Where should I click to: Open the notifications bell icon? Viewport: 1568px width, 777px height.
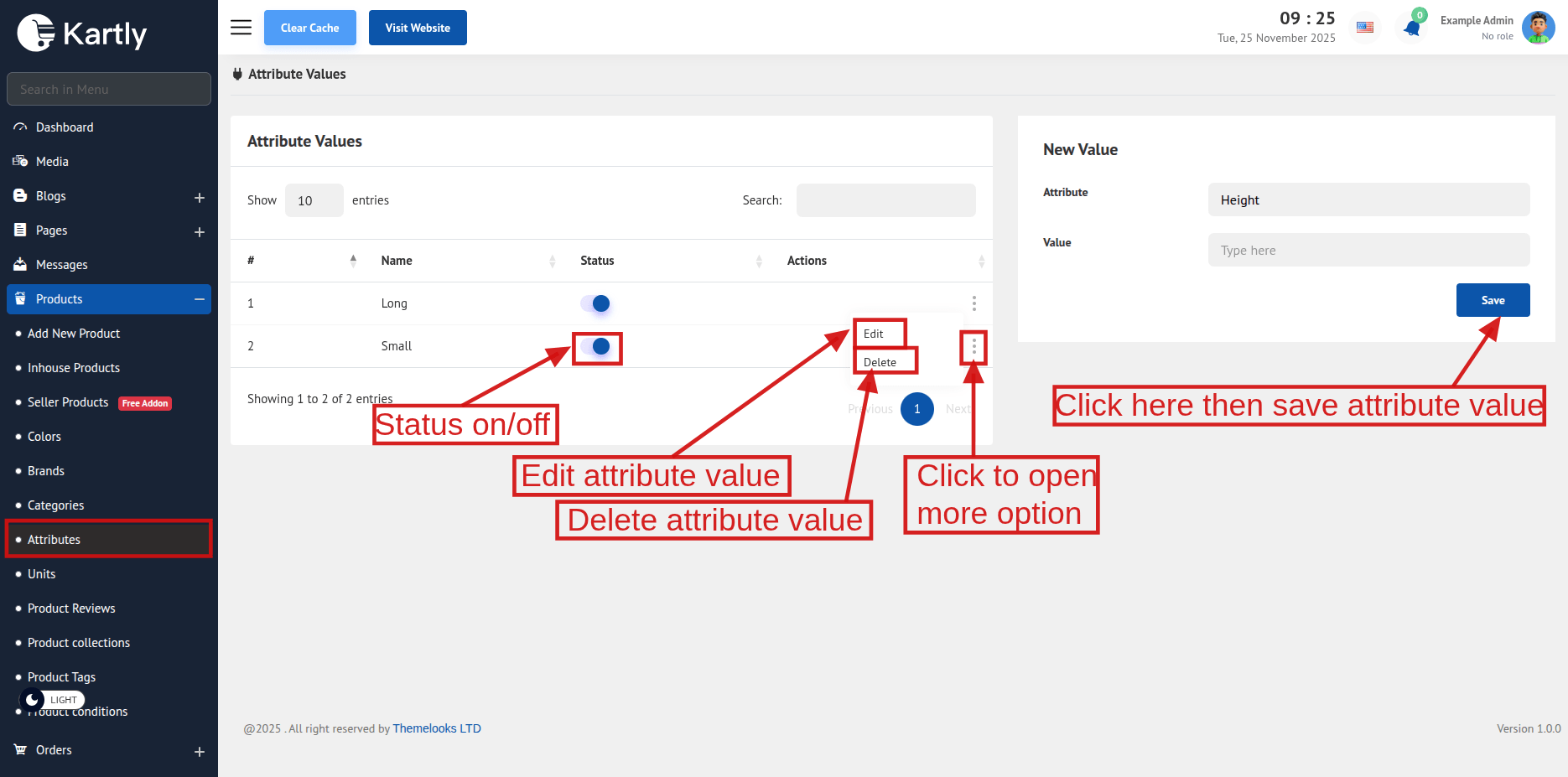pyautogui.click(x=1412, y=28)
